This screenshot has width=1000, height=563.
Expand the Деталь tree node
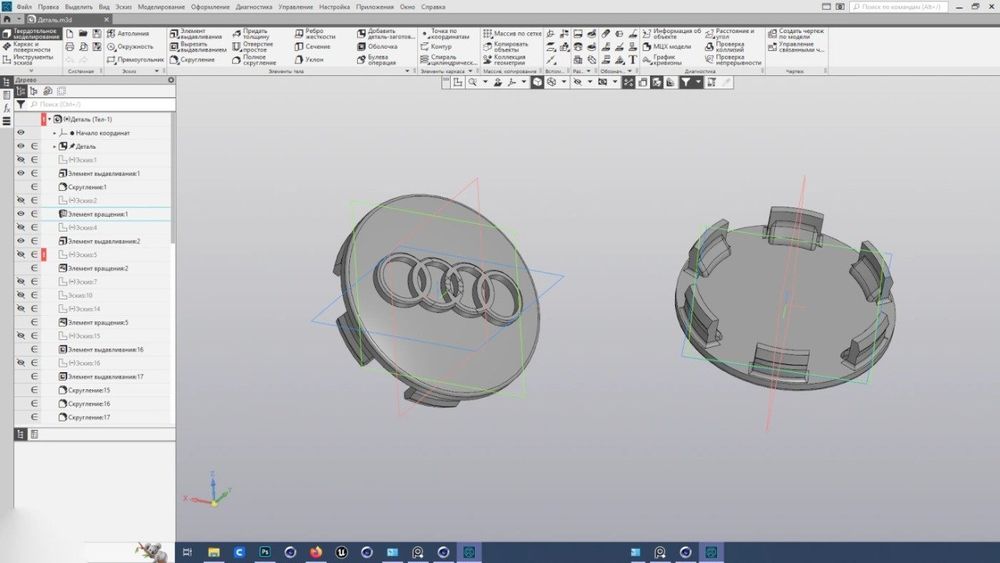(x=54, y=146)
